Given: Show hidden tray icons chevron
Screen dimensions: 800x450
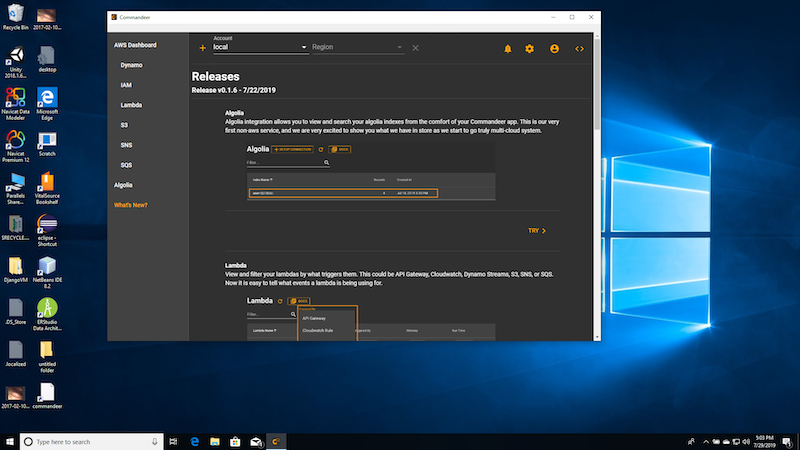Looking at the screenshot, I should [706, 442].
